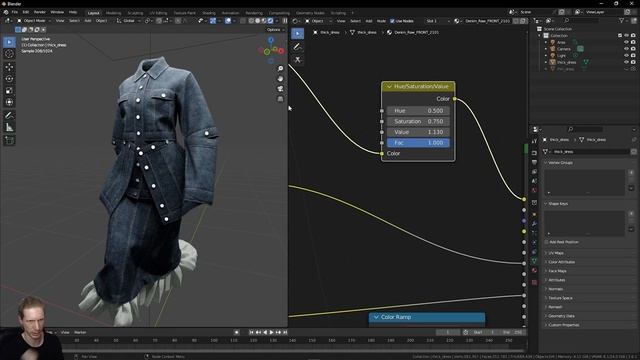Viewport: 640px width, 360px height.
Task: Toggle camera view icon in viewport
Action: click(280, 89)
